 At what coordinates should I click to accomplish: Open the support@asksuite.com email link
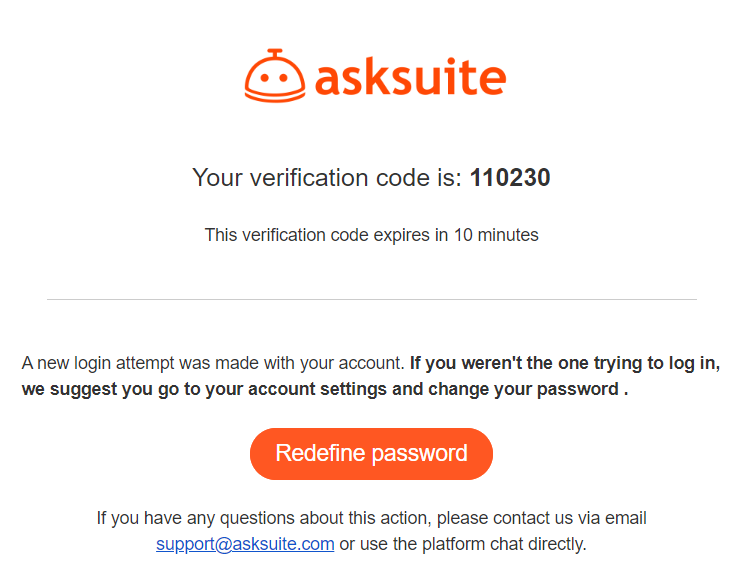(x=245, y=544)
